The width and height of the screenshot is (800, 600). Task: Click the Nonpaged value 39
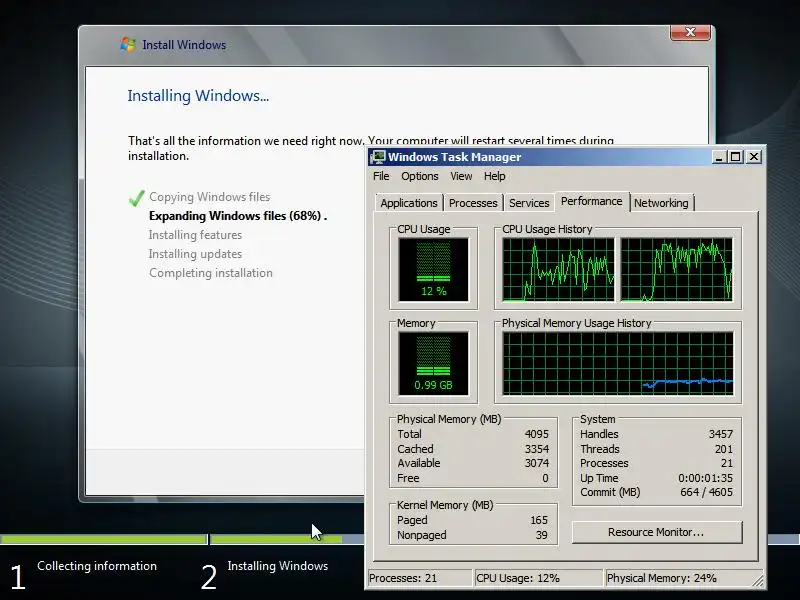click(x=542, y=535)
